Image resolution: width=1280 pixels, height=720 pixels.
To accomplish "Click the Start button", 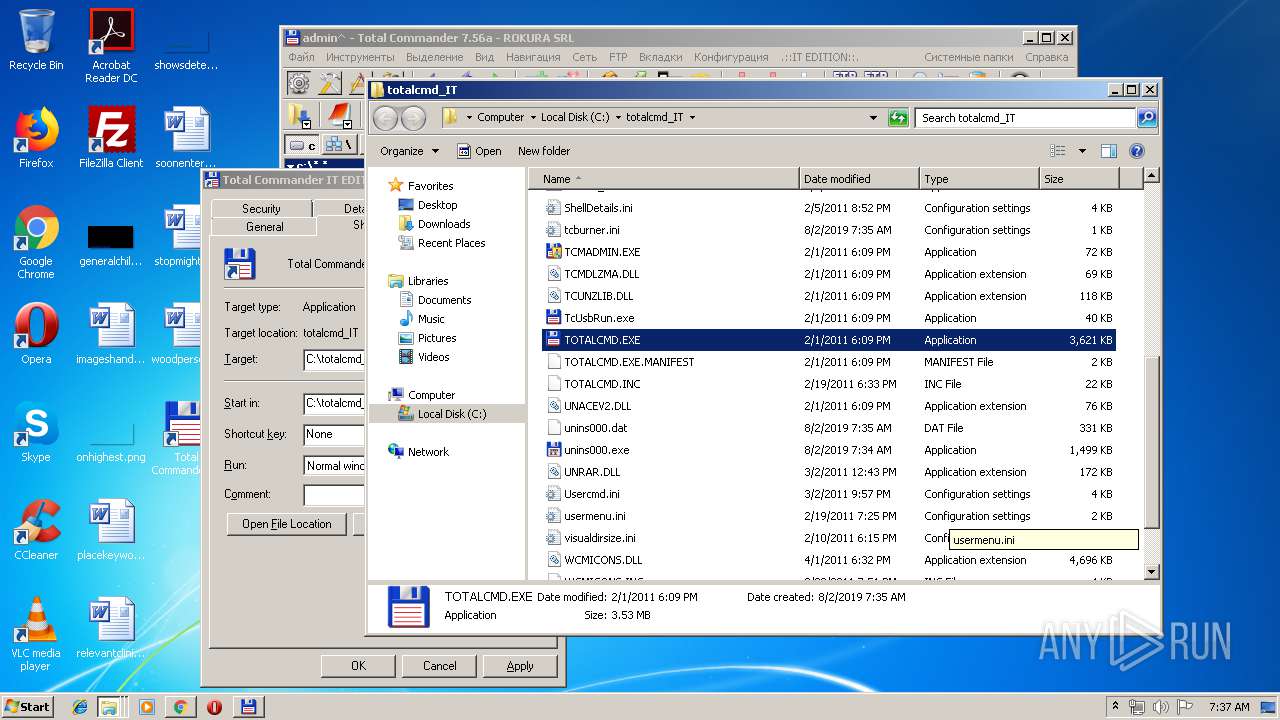I will coord(28,707).
